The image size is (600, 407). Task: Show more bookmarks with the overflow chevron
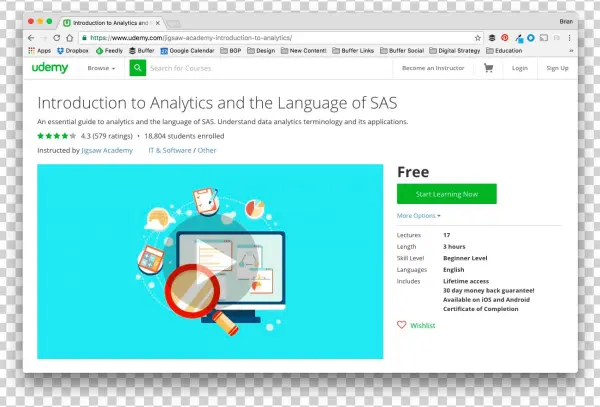pos(571,50)
